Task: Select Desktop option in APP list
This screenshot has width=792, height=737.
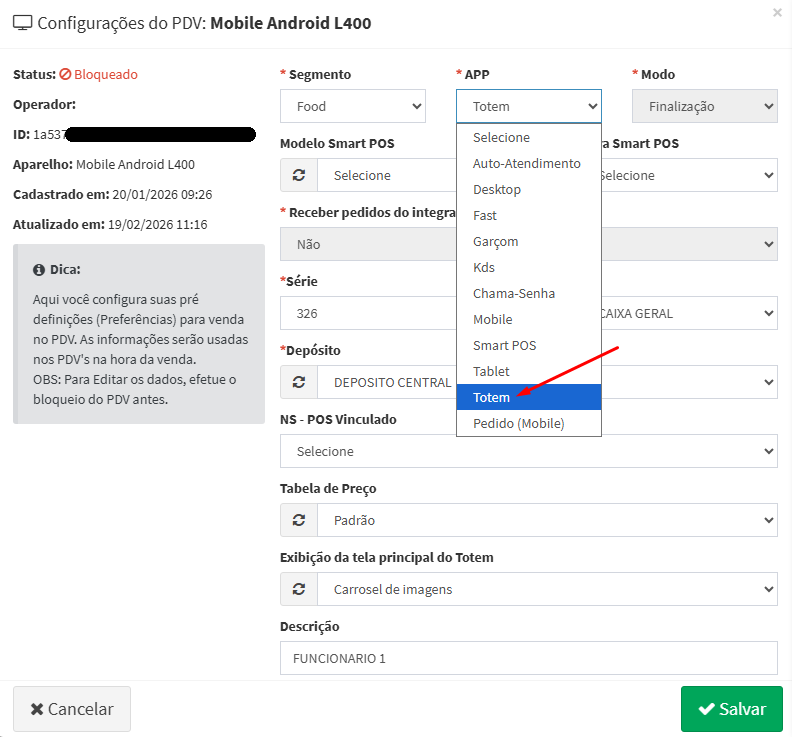Action: (x=497, y=189)
